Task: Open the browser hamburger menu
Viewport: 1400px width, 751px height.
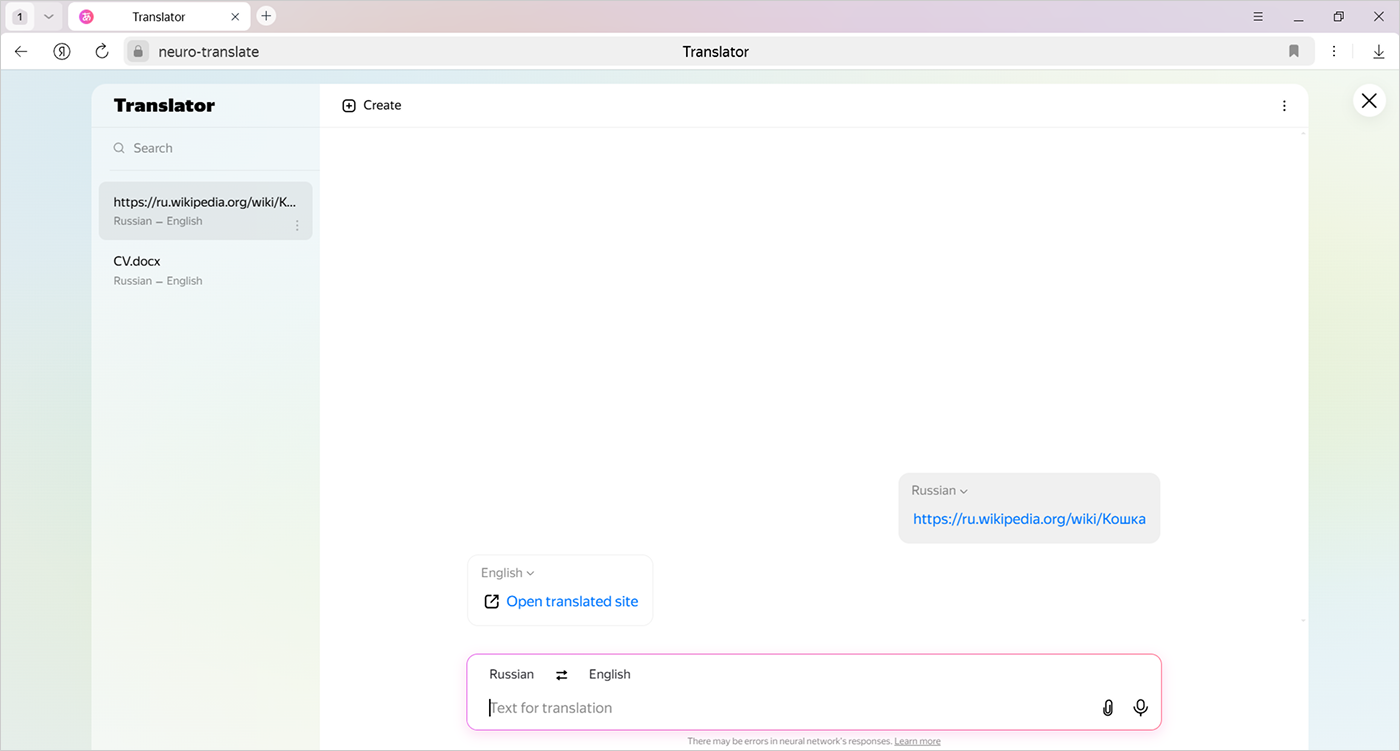Action: point(1257,16)
